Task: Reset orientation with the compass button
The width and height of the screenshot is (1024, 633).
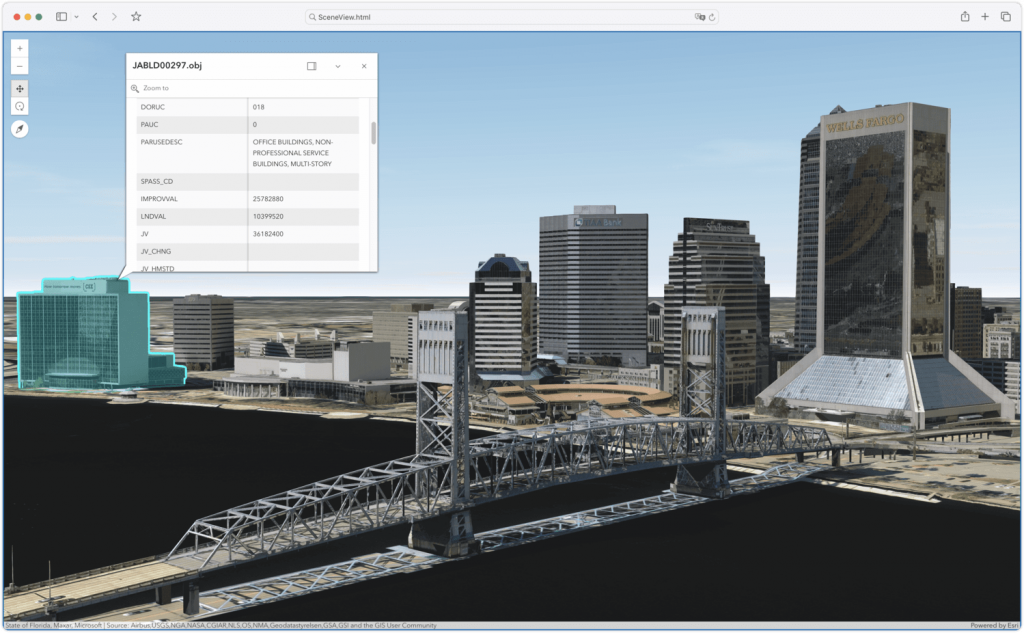Action: [x=20, y=129]
